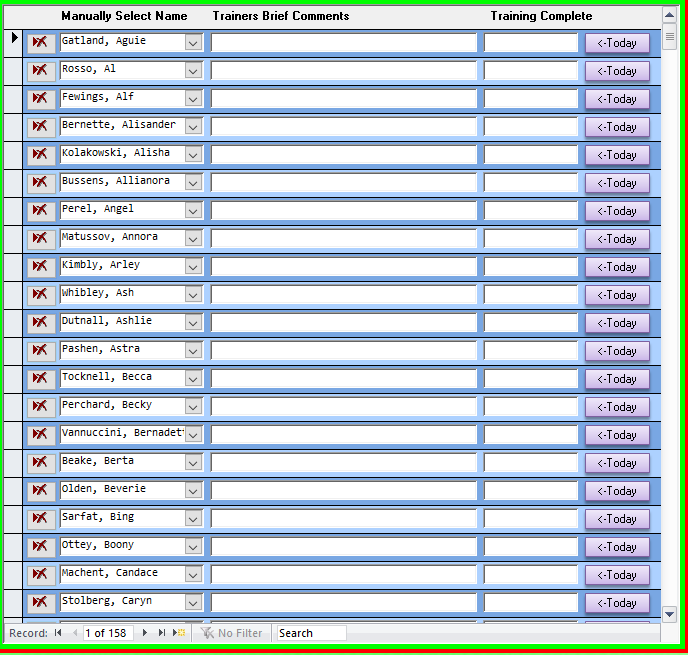Select the record selector for Gatland, Aguie row
The width and height of the screenshot is (688, 655).
point(13,43)
